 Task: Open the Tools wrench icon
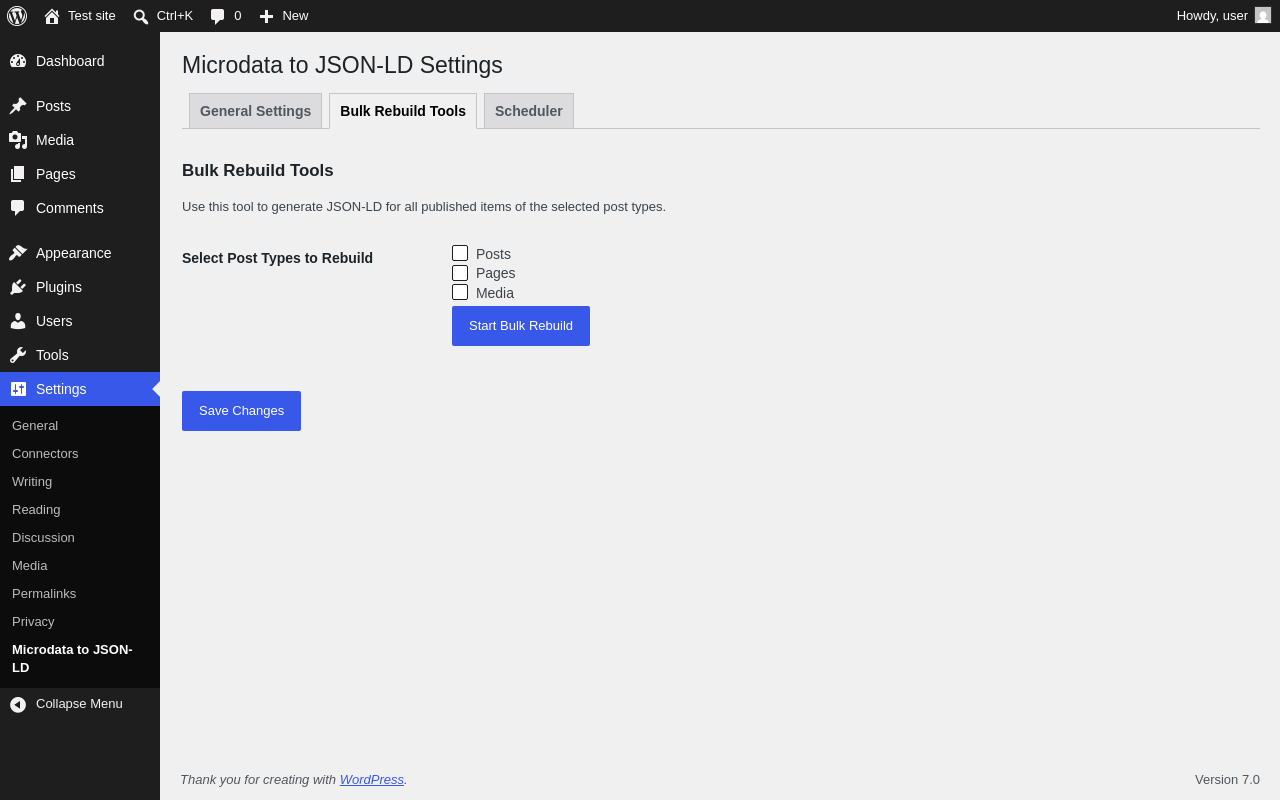click(18, 355)
